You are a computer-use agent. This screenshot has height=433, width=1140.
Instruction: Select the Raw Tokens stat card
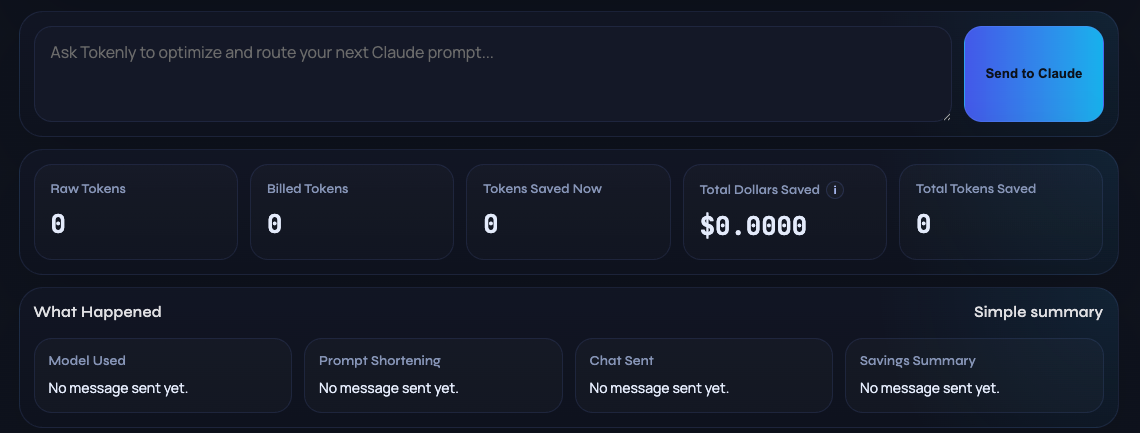pyautogui.click(x=128, y=212)
